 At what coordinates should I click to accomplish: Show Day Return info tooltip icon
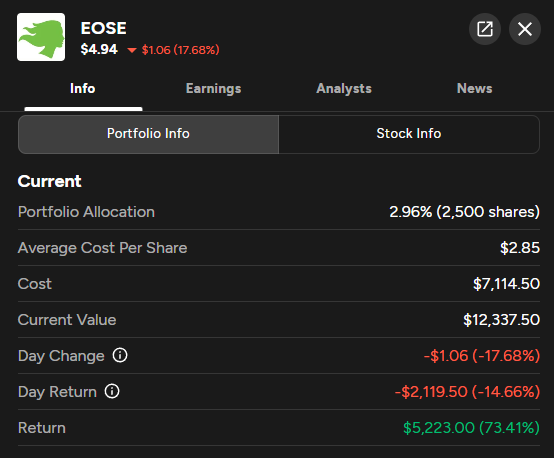point(112,391)
